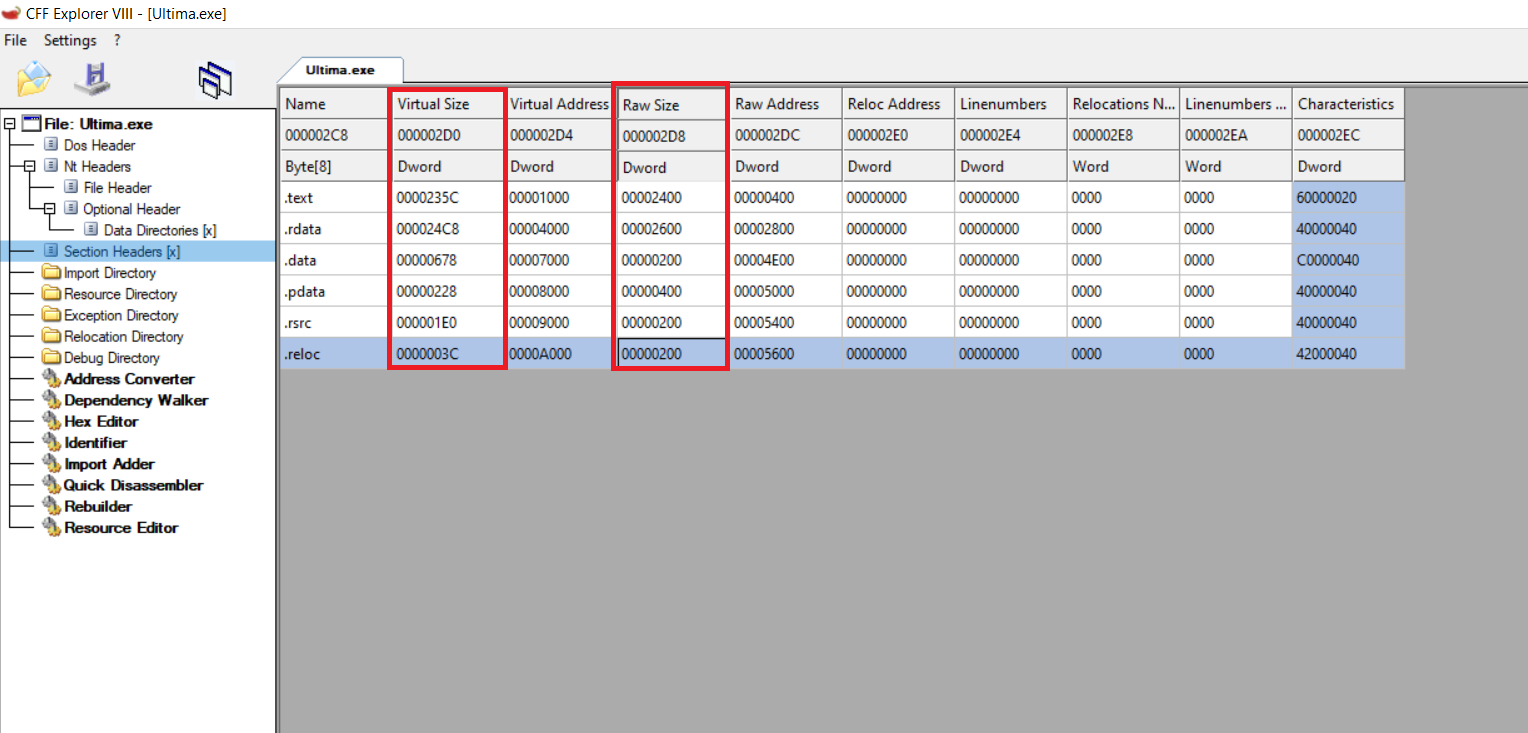
Task: Click the cascading windows toolbar icon
Action: click(x=215, y=80)
